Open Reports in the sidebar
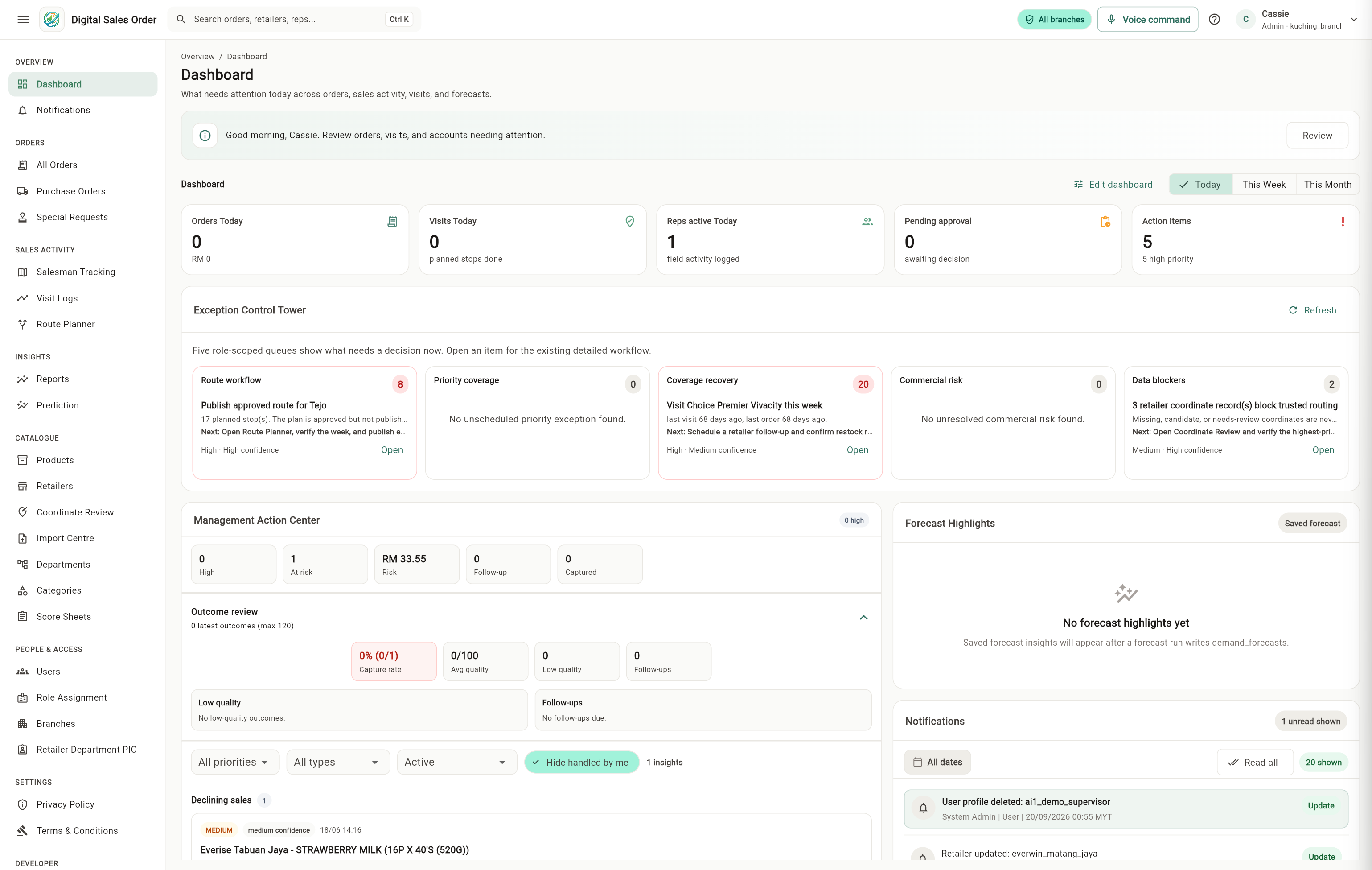The width and height of the screenshot is (1372, 870). tap(83, 379)
